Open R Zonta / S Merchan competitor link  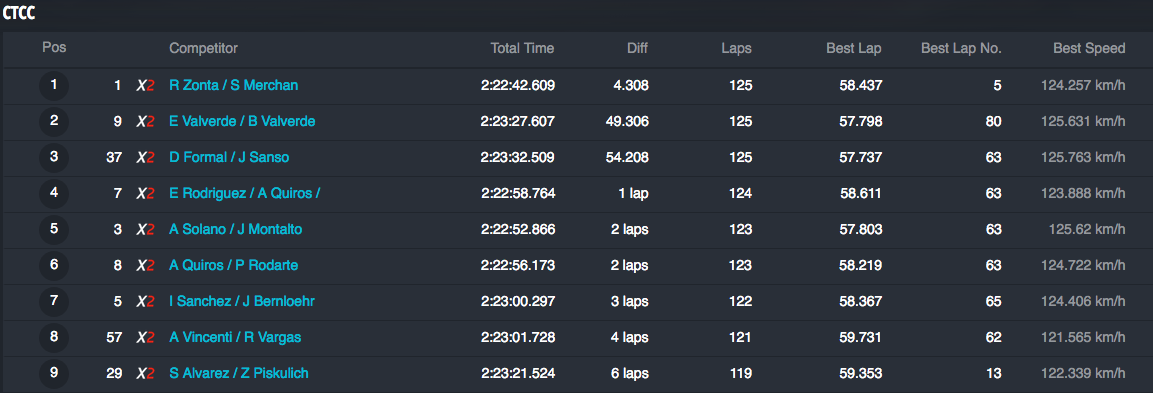pos(234,85)
